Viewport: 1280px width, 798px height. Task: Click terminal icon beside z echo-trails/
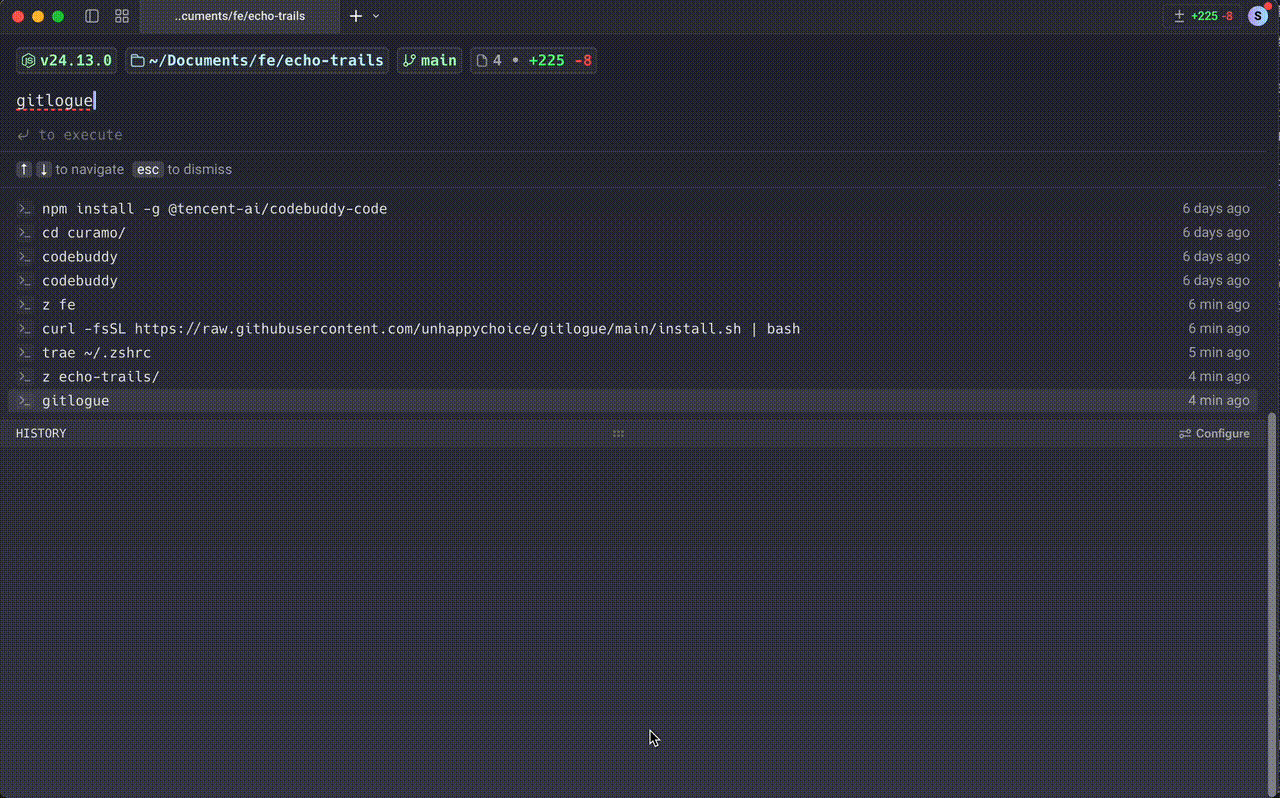pos(25,377)
